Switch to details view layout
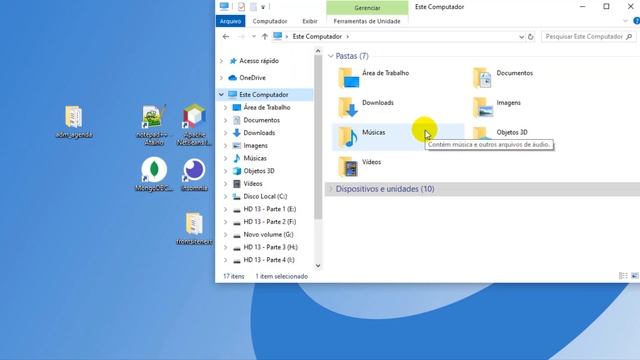 623,276
